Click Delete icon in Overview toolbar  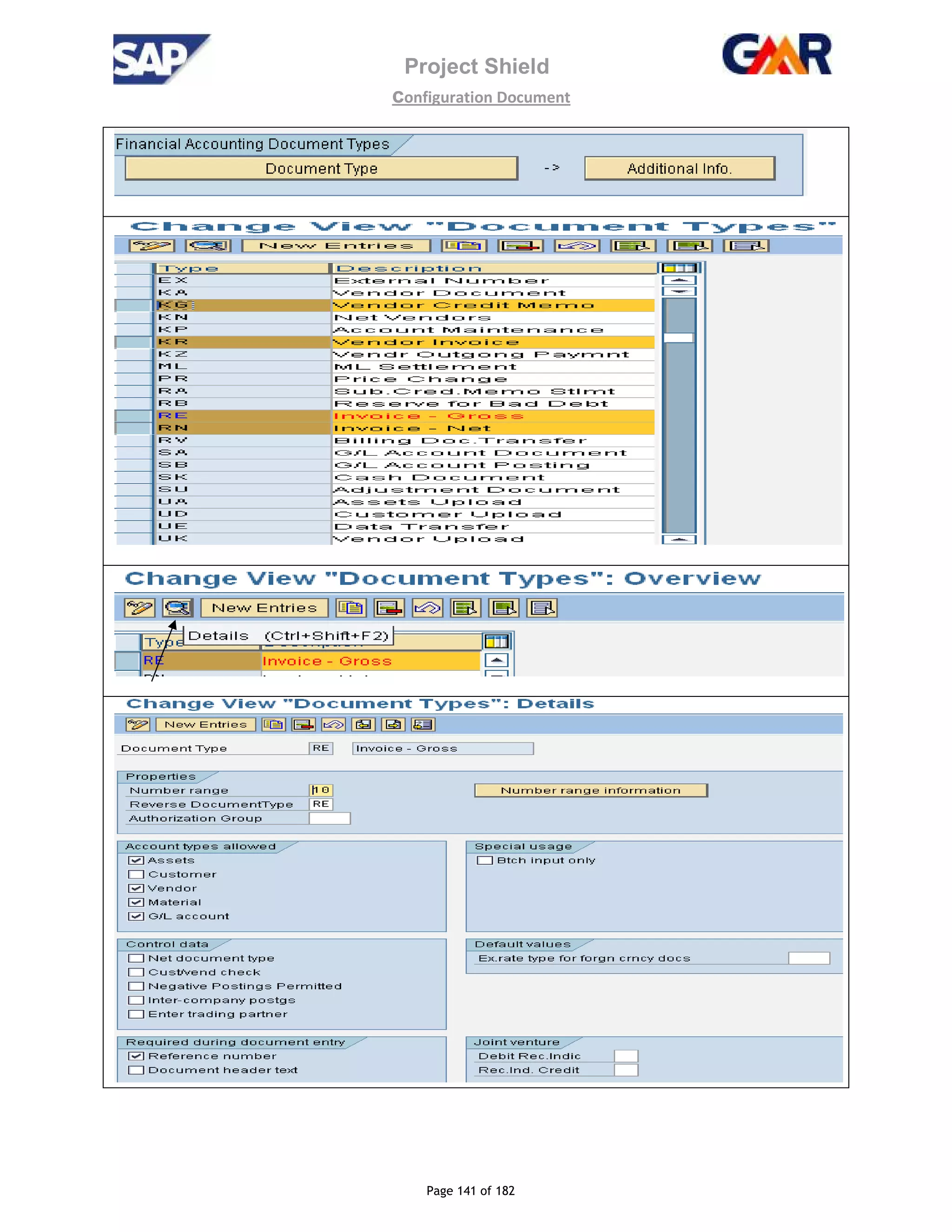coord(389,608)
